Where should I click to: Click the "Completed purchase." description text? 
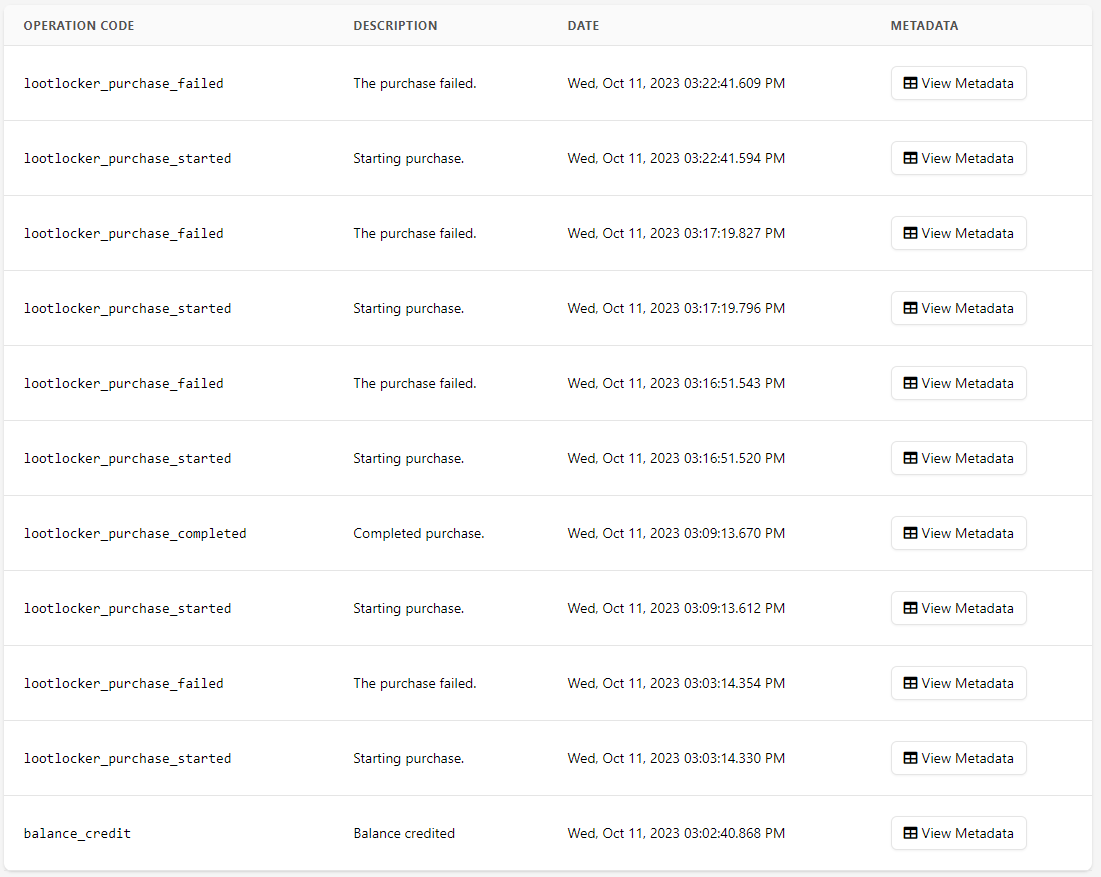point(418,533)
